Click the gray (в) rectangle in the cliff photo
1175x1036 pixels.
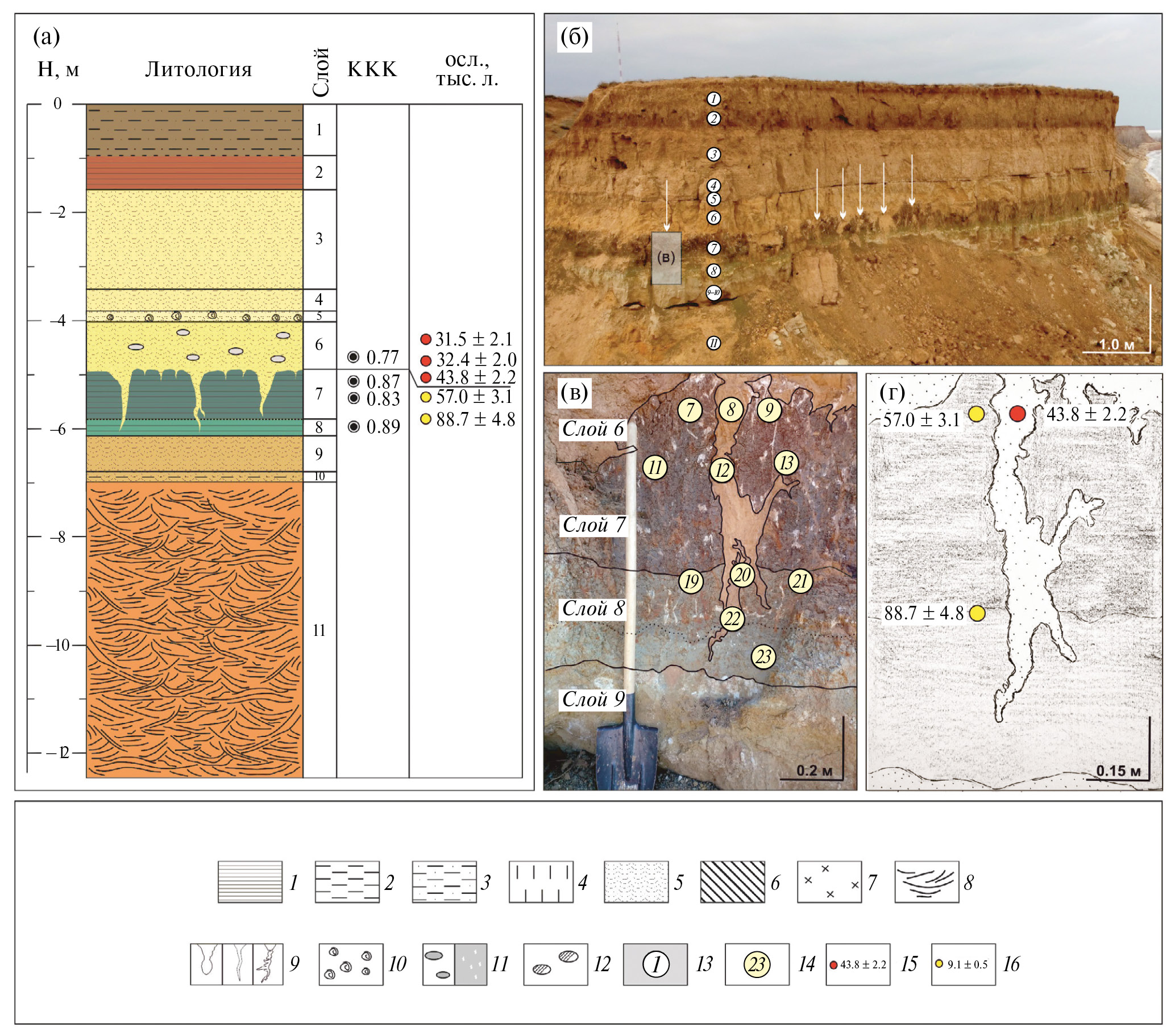(666, 258)
